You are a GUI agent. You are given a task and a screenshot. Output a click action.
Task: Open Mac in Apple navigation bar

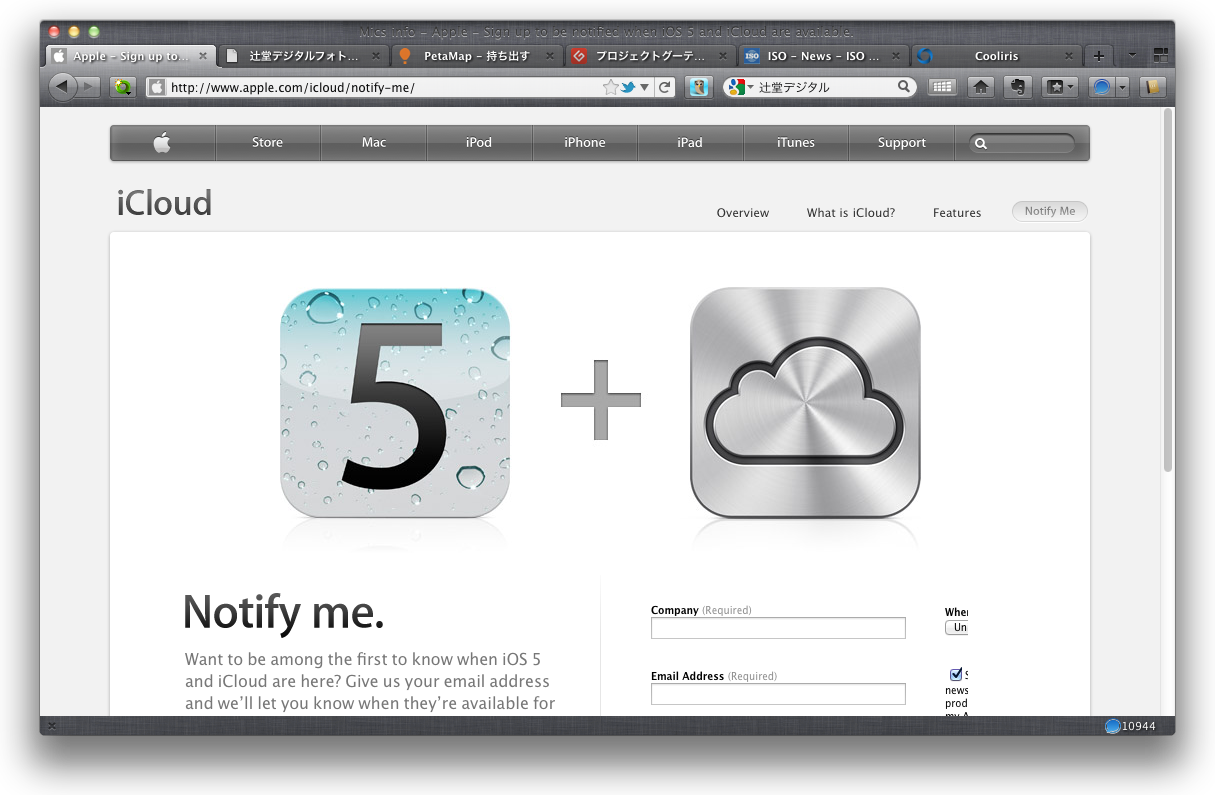click(374, 143)
